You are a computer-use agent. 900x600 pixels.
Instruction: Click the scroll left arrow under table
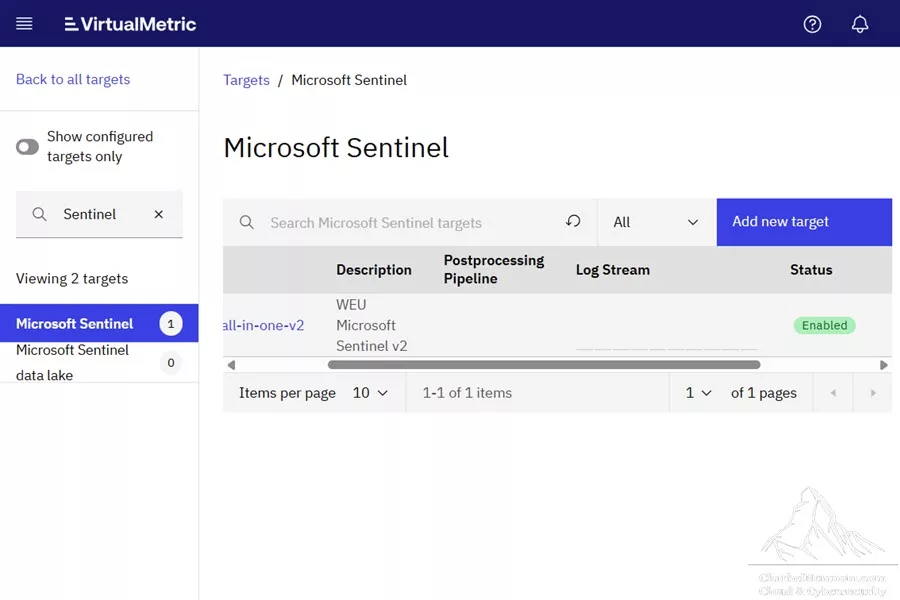tap(231, 365)
